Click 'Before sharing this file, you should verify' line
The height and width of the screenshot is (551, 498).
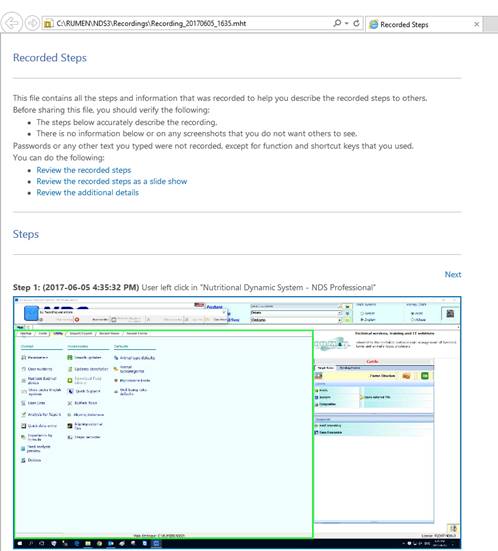tap(111, 110)
